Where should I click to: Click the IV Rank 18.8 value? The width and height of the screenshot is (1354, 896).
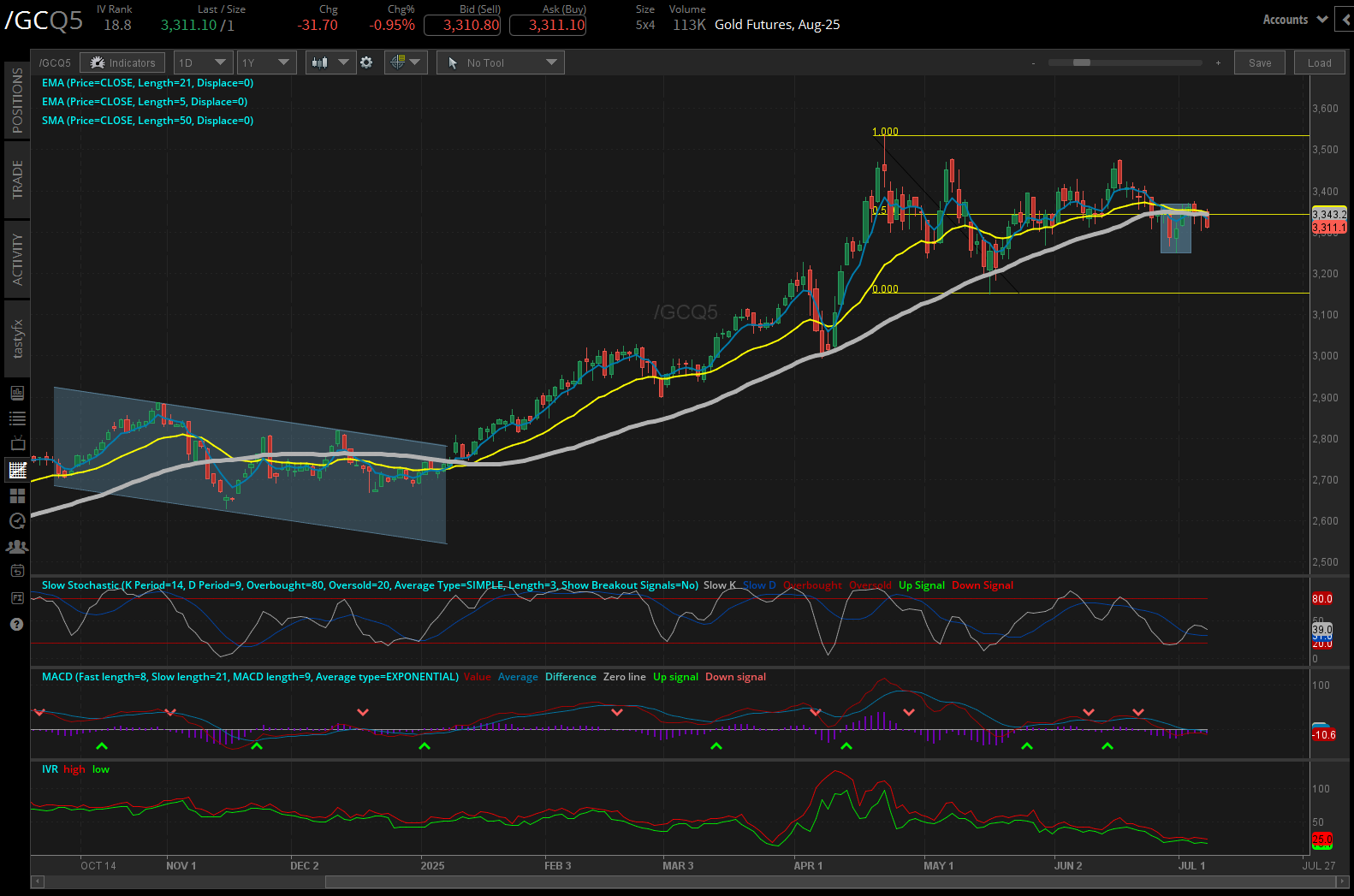117,25
